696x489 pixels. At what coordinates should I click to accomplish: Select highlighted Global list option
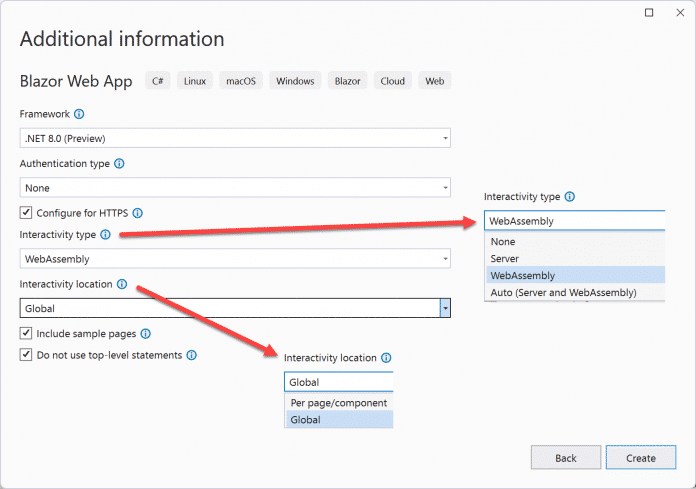pyautogui.click(x=339, y=419)
